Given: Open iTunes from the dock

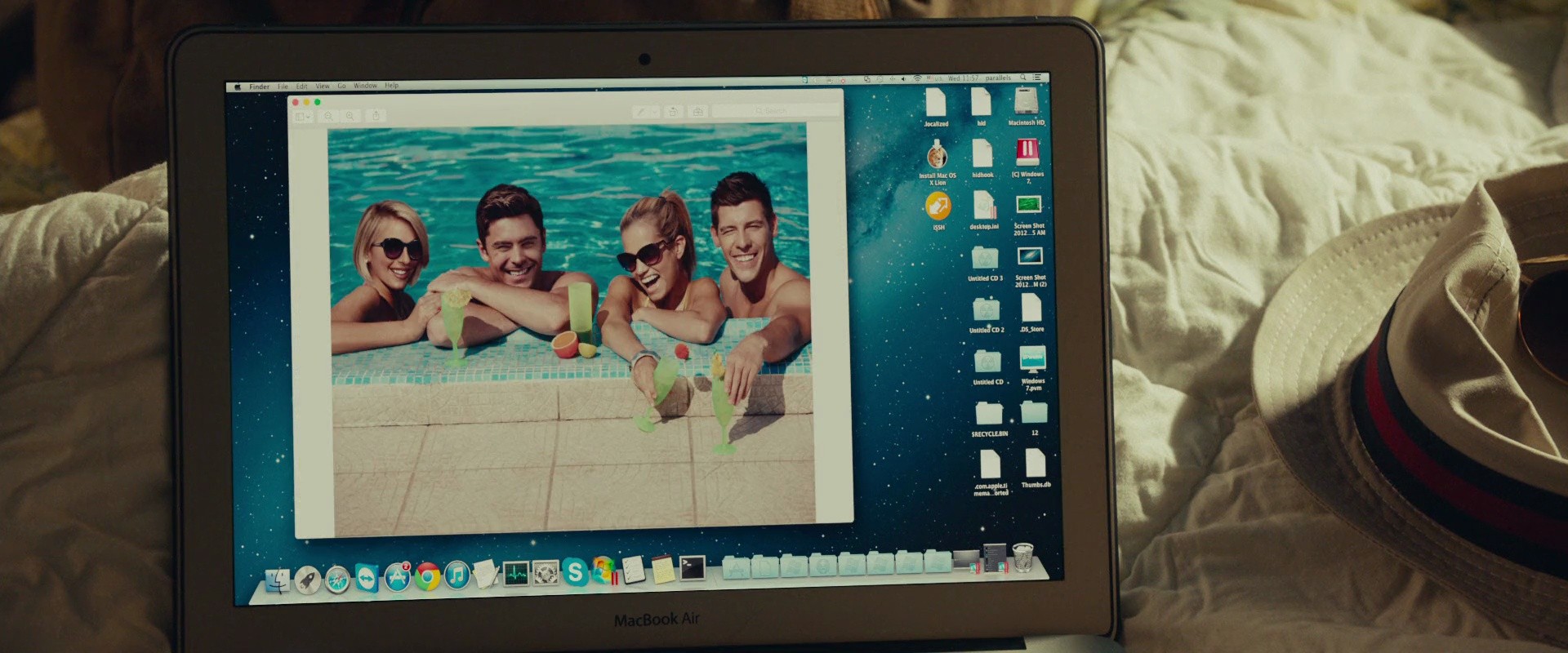Looking at the screenshot, I should coord(457,576).
